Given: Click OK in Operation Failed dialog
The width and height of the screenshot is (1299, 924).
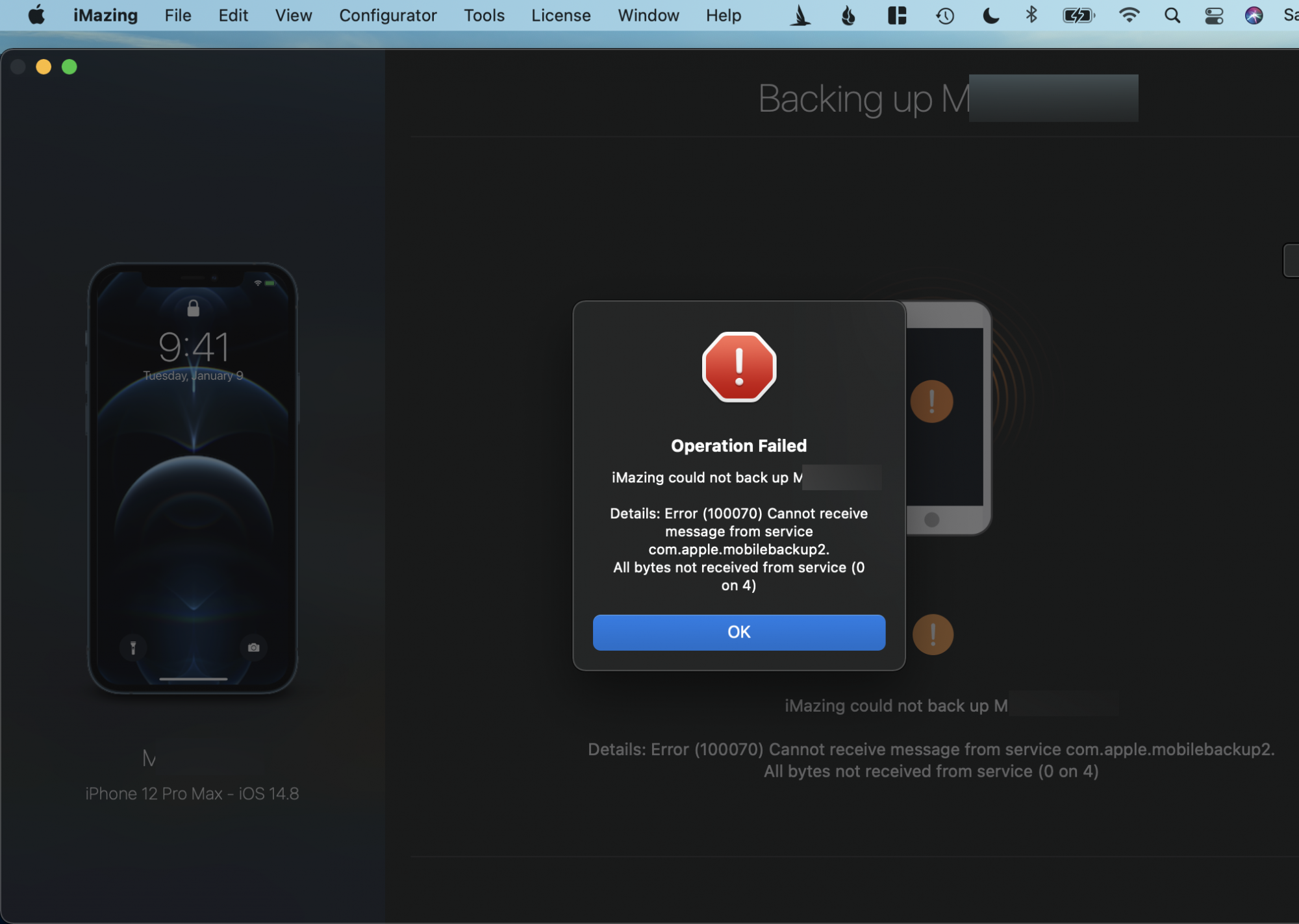Looking at the screenshot, I should [738, 632].
